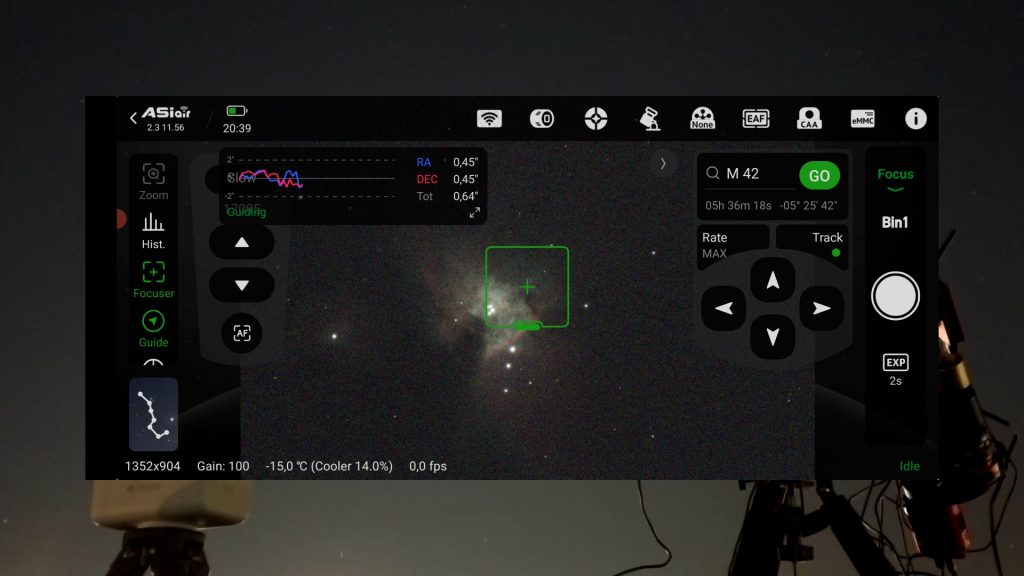Click the cooler temperature status text
1024x576 pixels.
click(x=329, y=466)
